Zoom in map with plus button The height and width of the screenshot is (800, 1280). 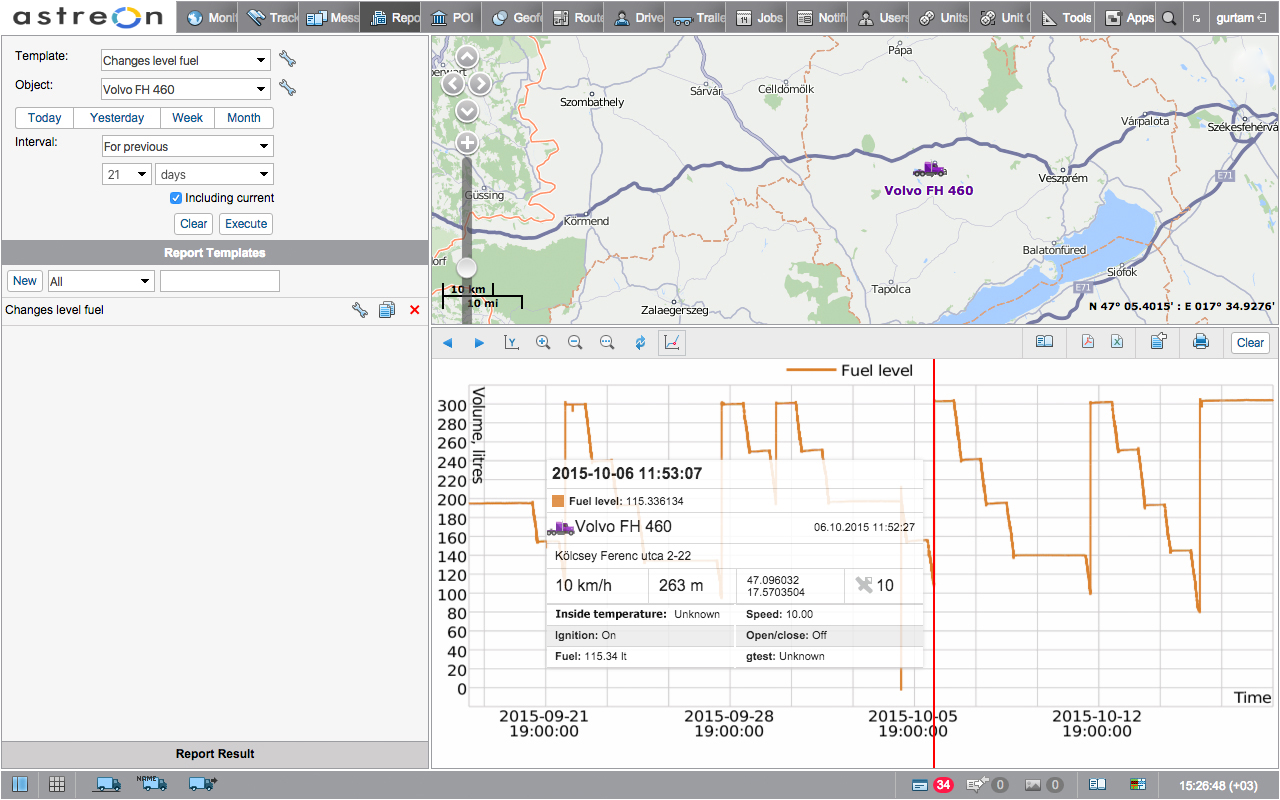pyautogui.click(x=467, y=143)
